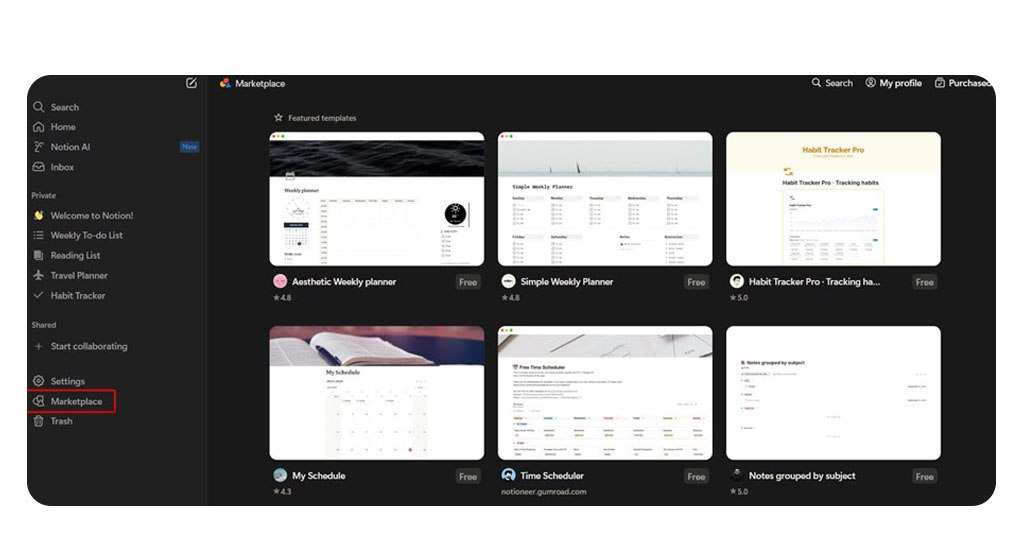Screen dimensions: 1024x536
Task: Open the Habit Tracker page
Action: [x=77, y=295]
